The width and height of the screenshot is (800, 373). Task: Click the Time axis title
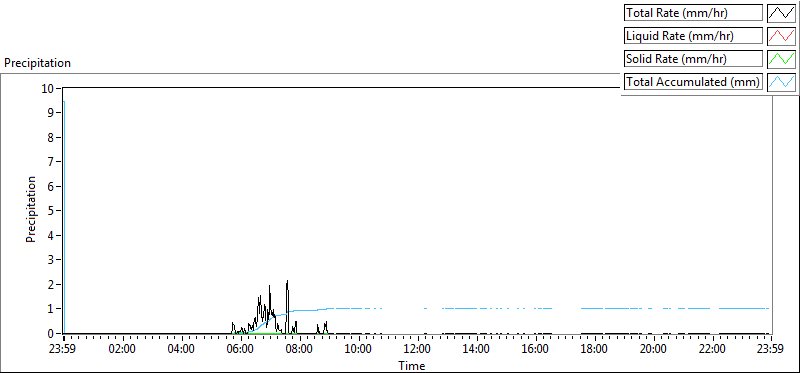click(x=411, y=365)
